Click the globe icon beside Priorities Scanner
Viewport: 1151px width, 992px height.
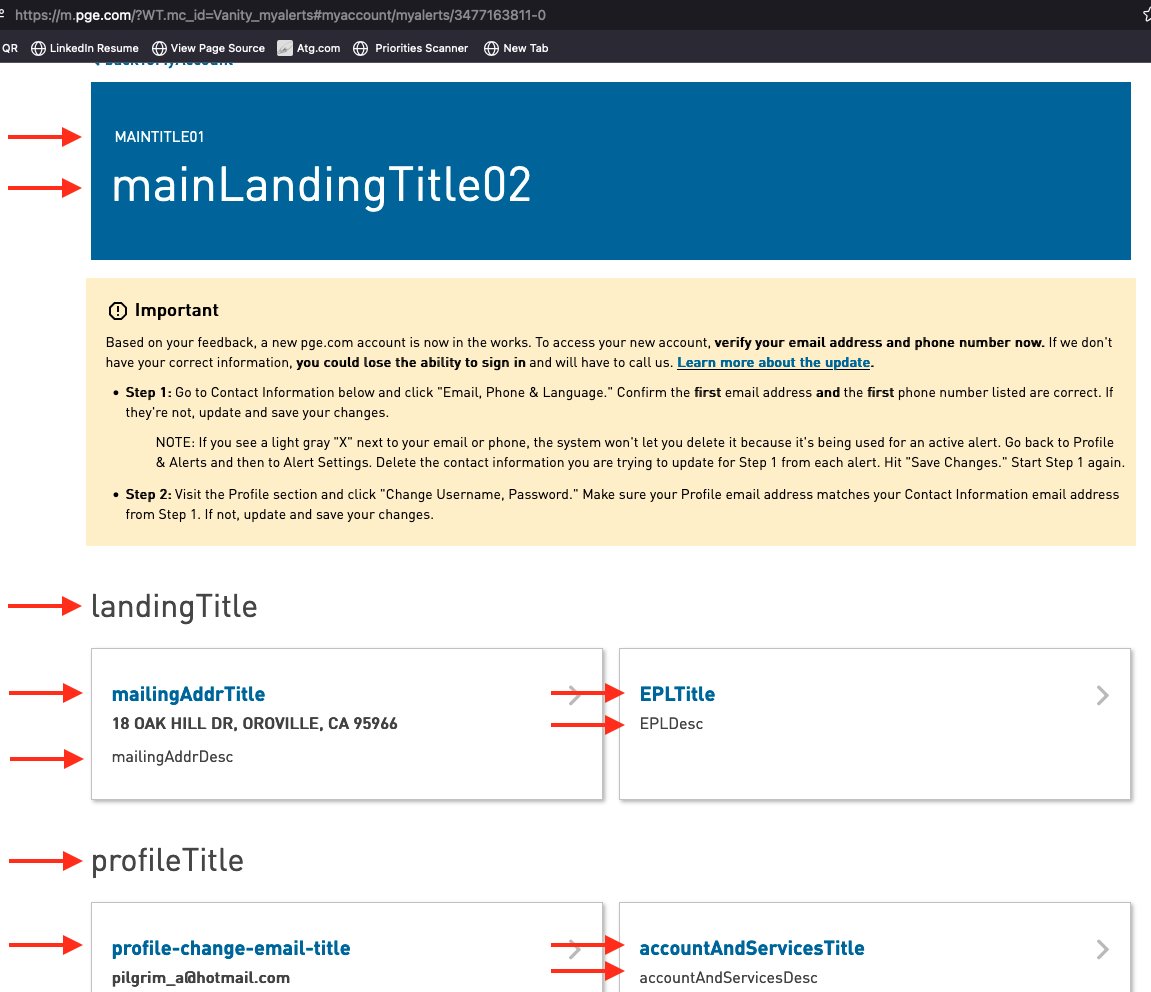tap(360, 48)
